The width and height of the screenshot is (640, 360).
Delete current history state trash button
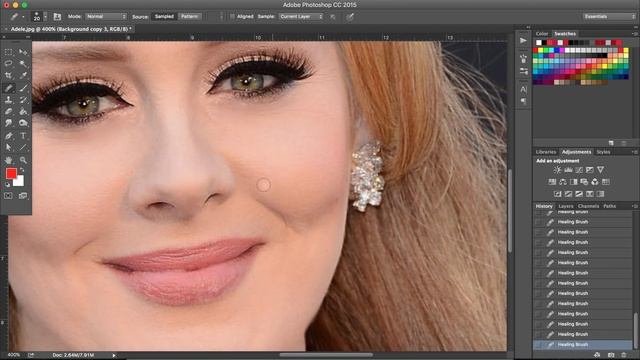[x=624, y=355]
